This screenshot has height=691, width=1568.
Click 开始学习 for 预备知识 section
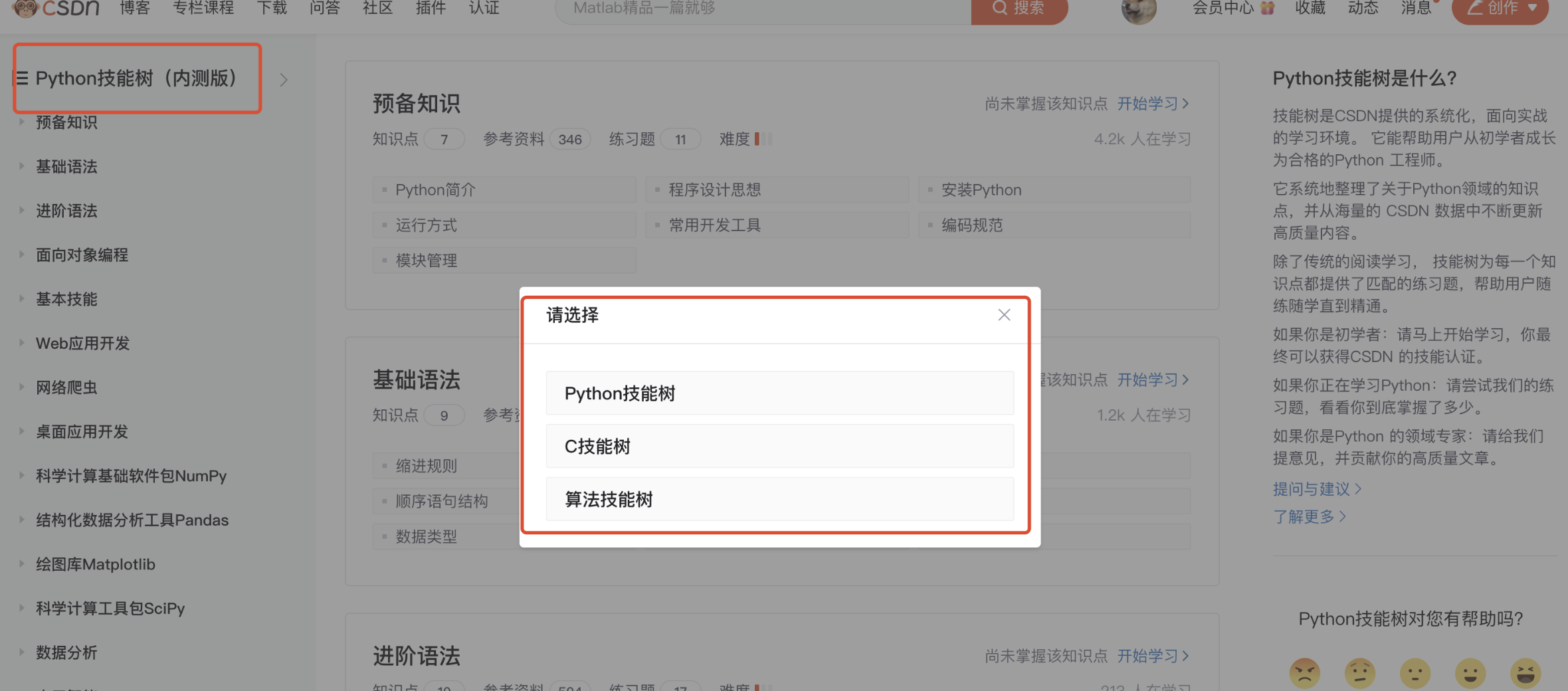1153,104
